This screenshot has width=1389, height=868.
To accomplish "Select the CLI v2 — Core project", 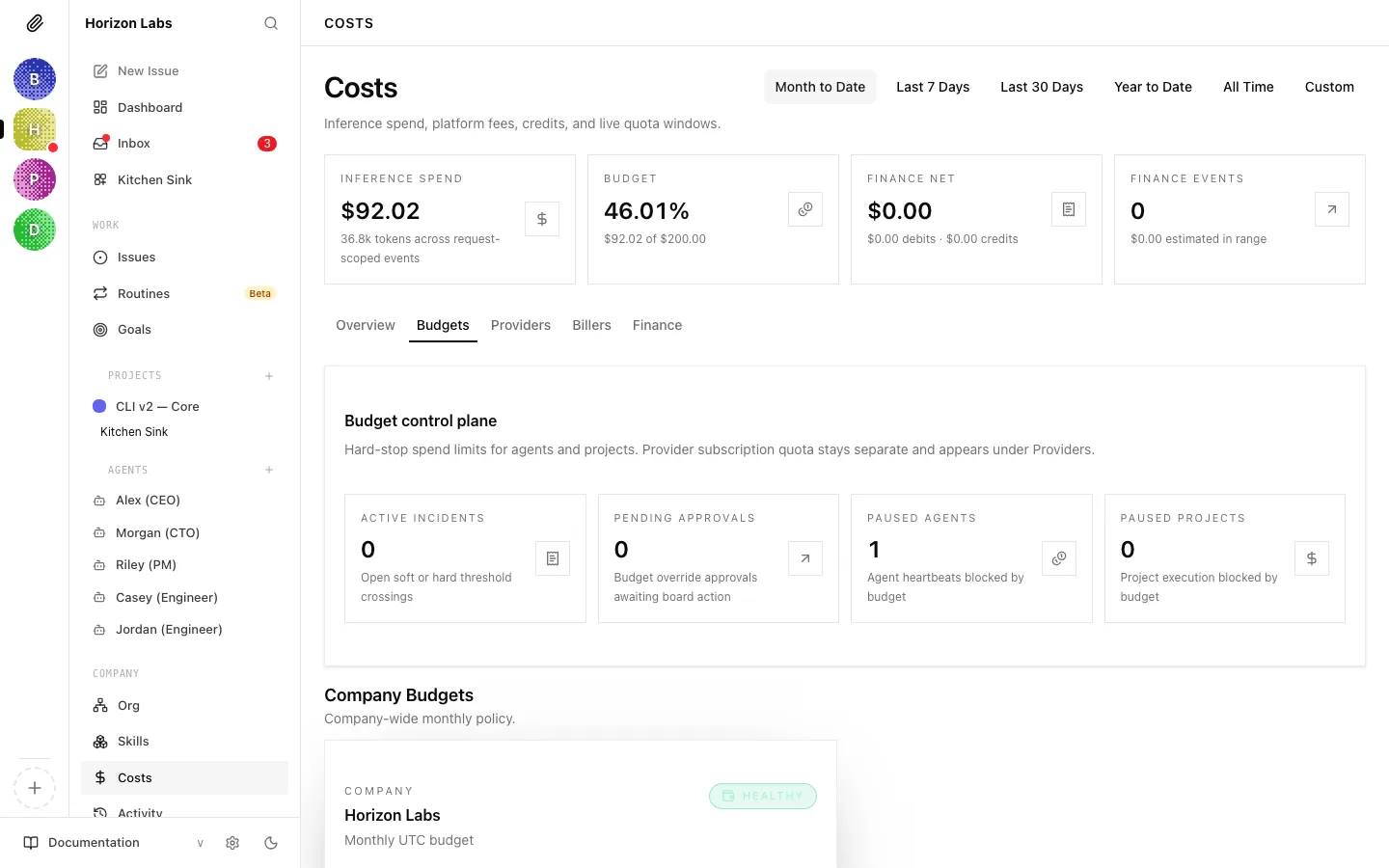I will (184, 407).
